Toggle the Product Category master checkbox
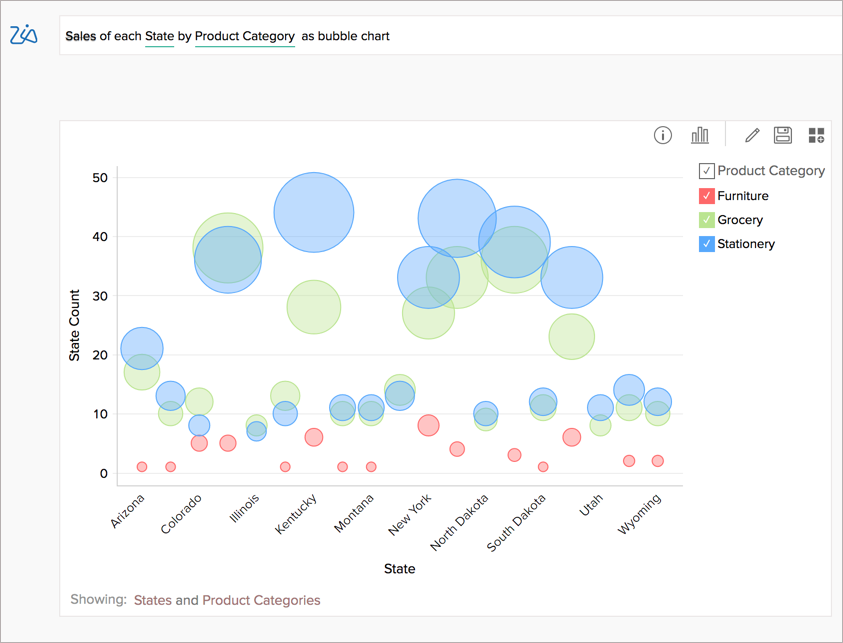843x643 pixels. [x=705, y=170]
